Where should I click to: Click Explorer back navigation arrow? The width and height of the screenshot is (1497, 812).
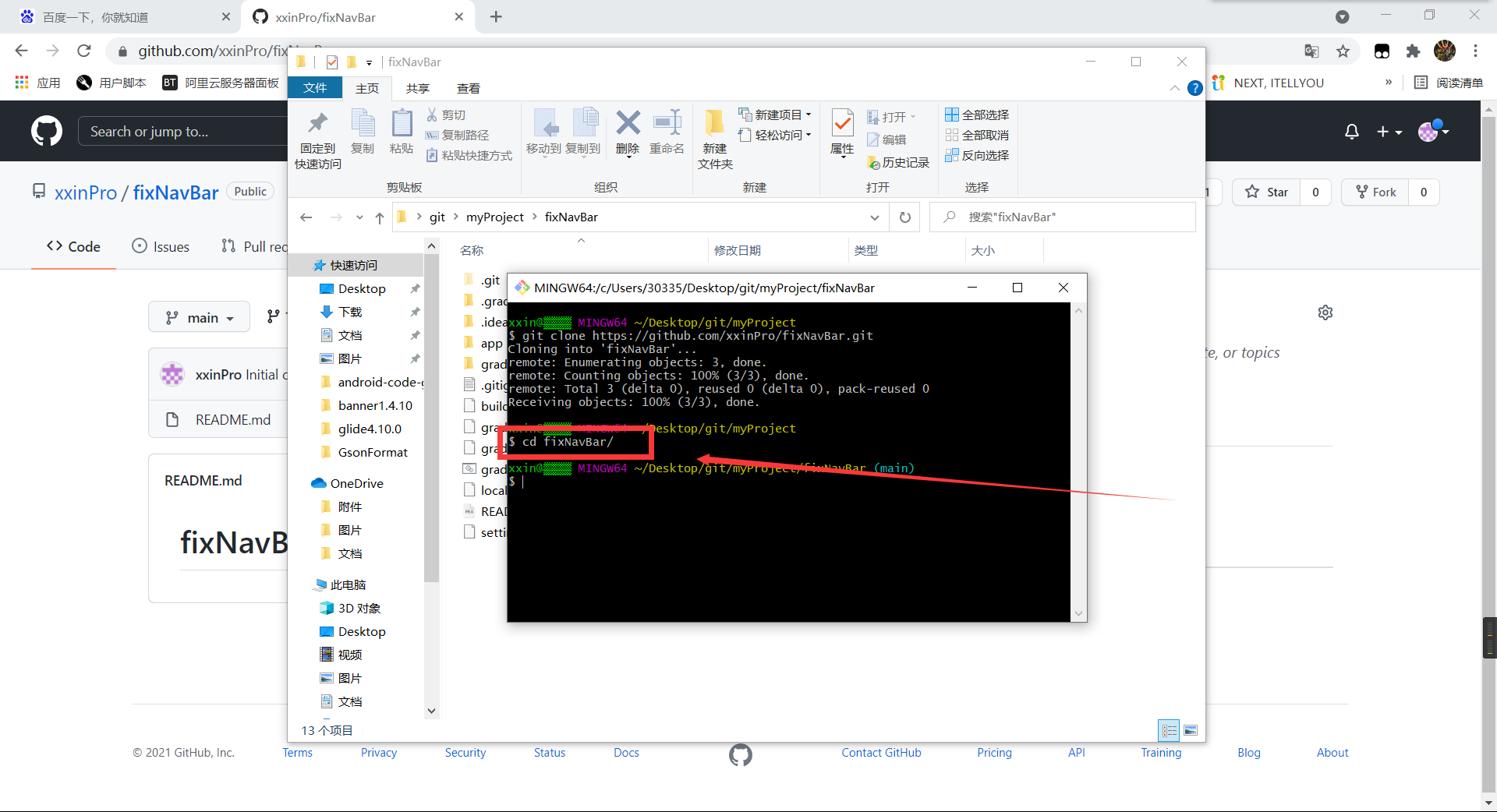306,217
